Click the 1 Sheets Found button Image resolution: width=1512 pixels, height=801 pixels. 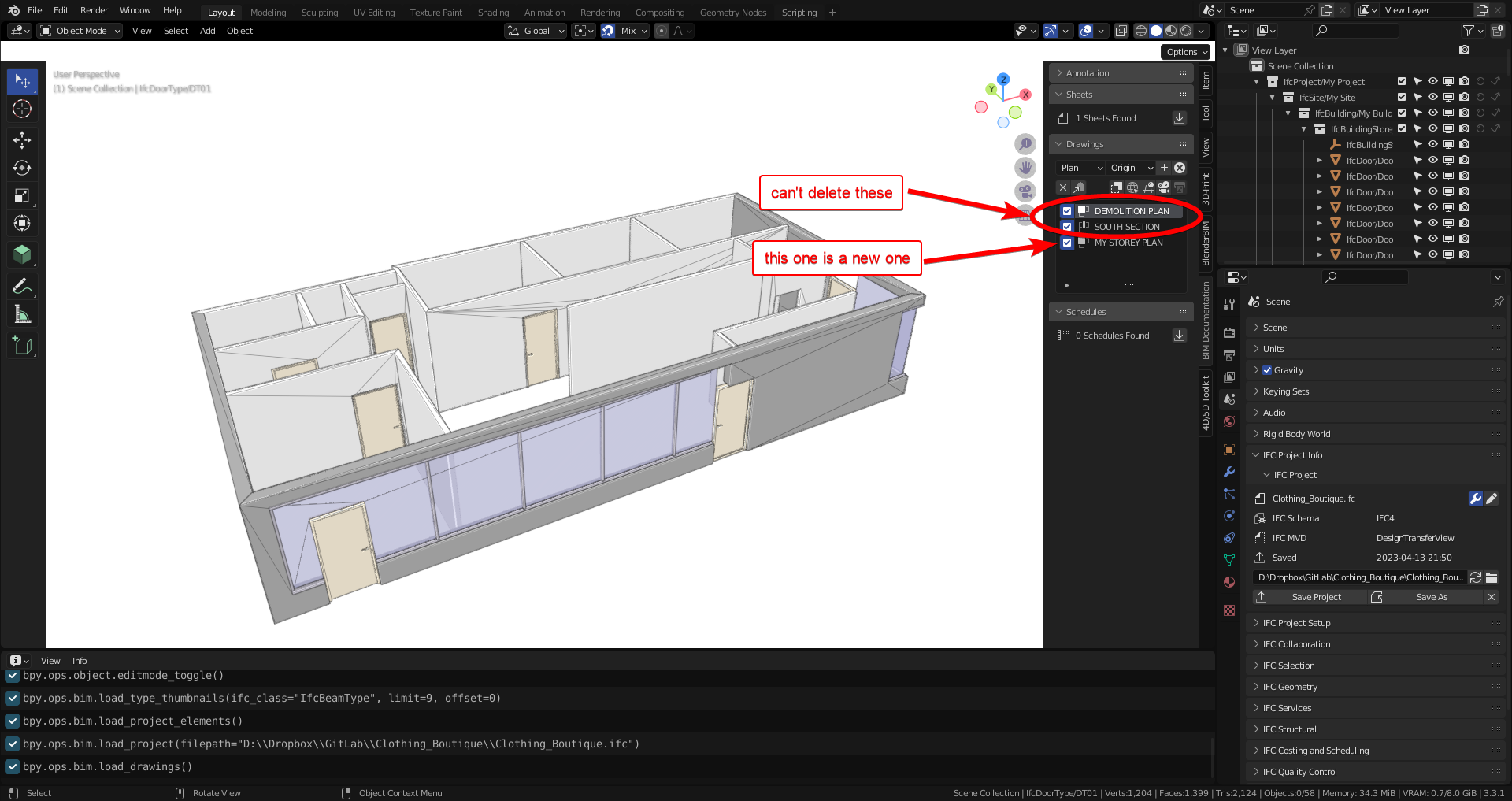pyautogui.click(x=1105, y=117)
